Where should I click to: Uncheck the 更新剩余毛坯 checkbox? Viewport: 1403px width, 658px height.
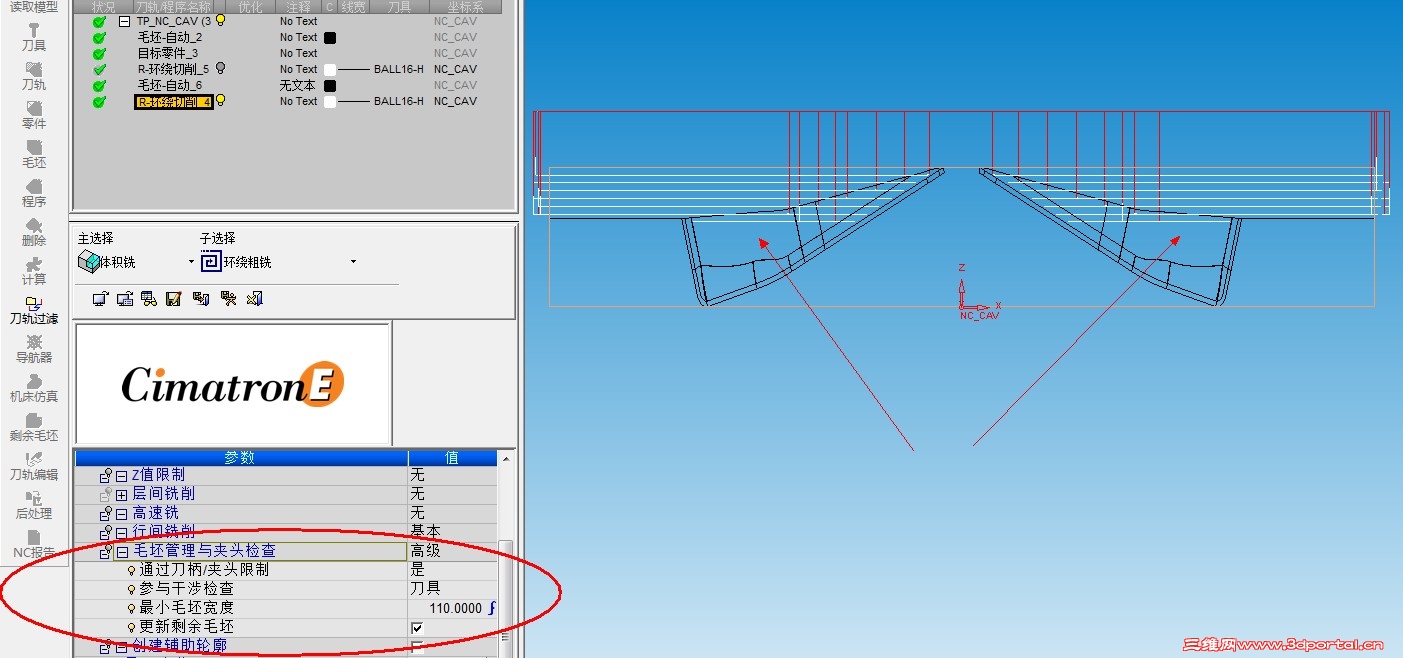pos(417,627)
